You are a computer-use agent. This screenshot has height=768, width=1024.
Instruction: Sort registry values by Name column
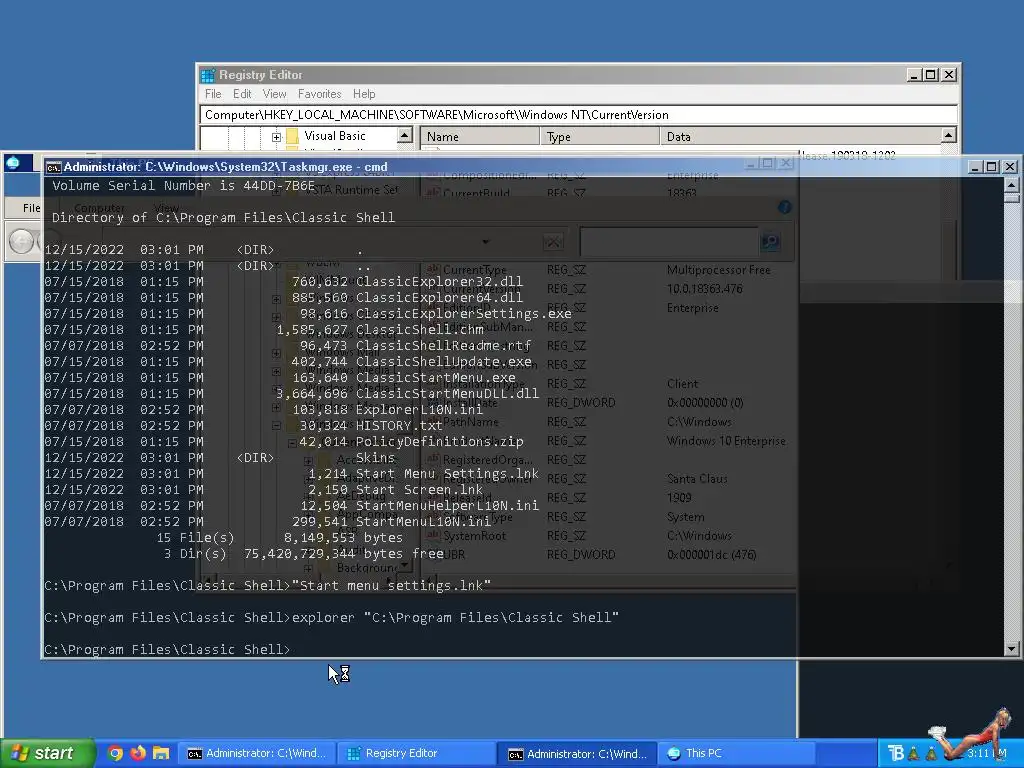pyautogui.click(x=480, y=136)
